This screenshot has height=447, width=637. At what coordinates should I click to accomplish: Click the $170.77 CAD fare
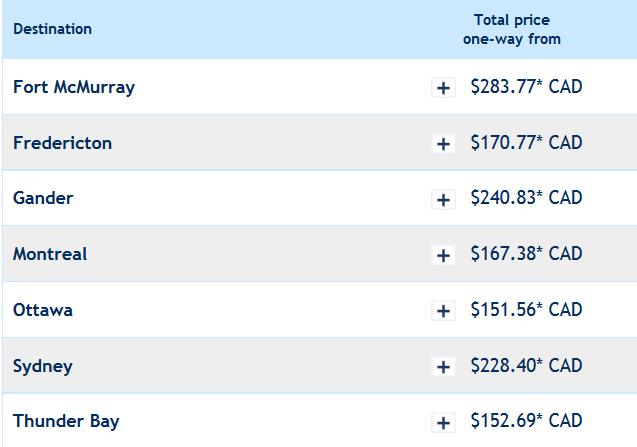click(526, 143)
